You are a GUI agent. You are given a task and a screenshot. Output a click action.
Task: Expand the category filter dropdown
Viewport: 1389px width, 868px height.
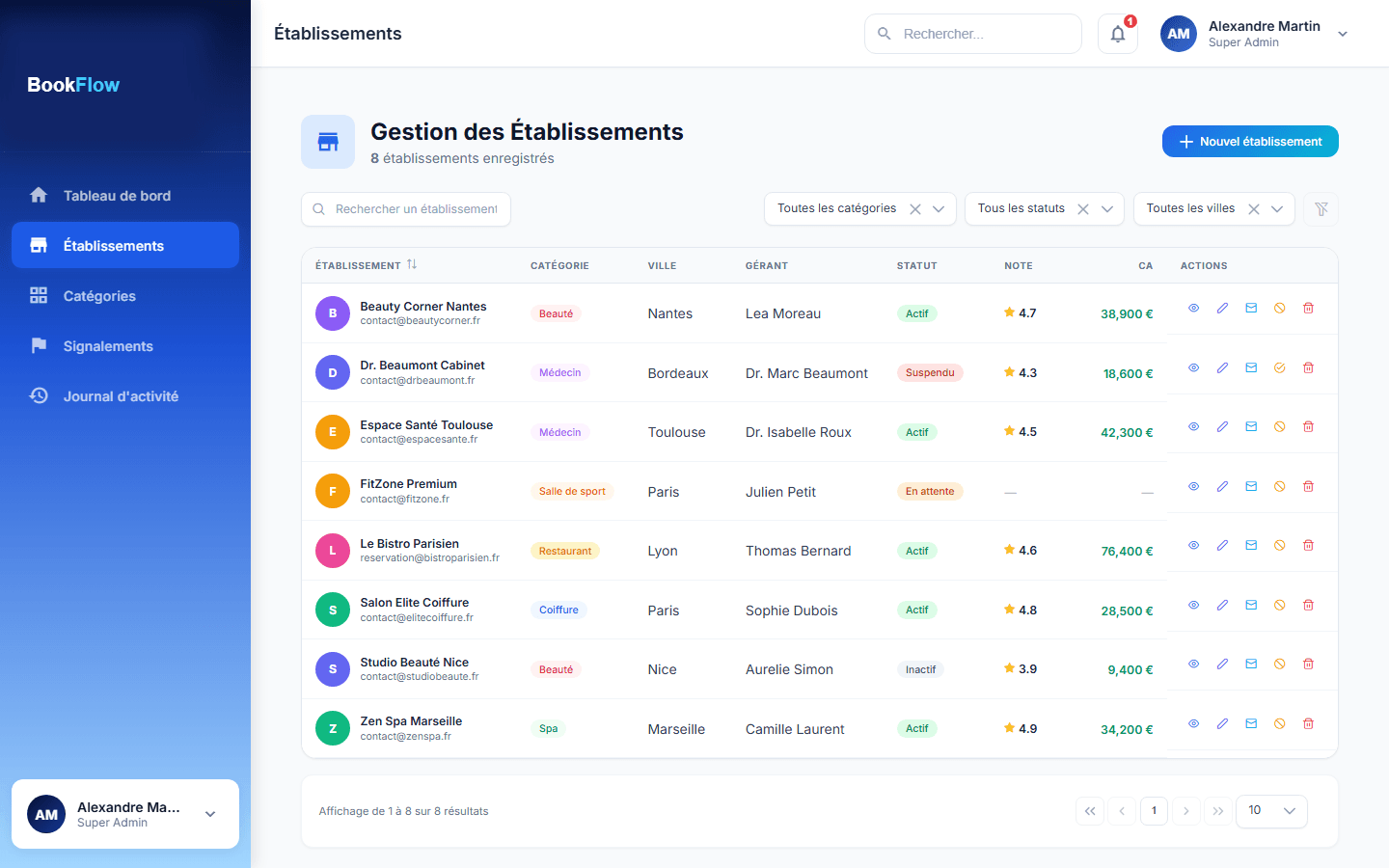[939, 209]
